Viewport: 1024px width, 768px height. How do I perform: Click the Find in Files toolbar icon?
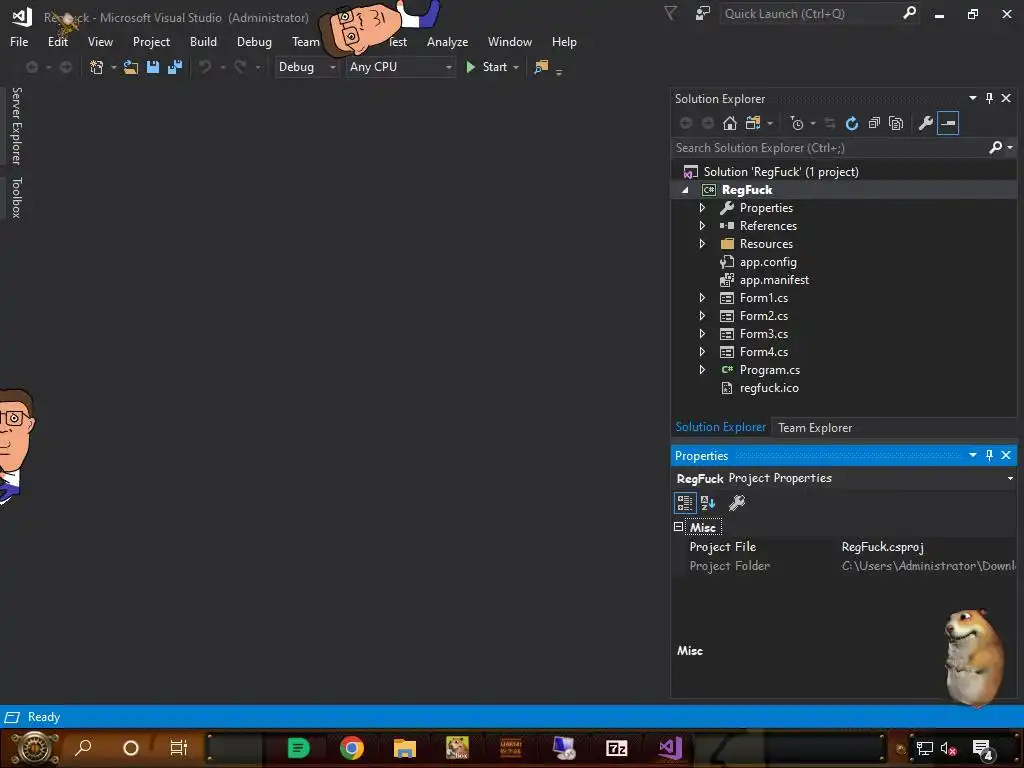541,67
